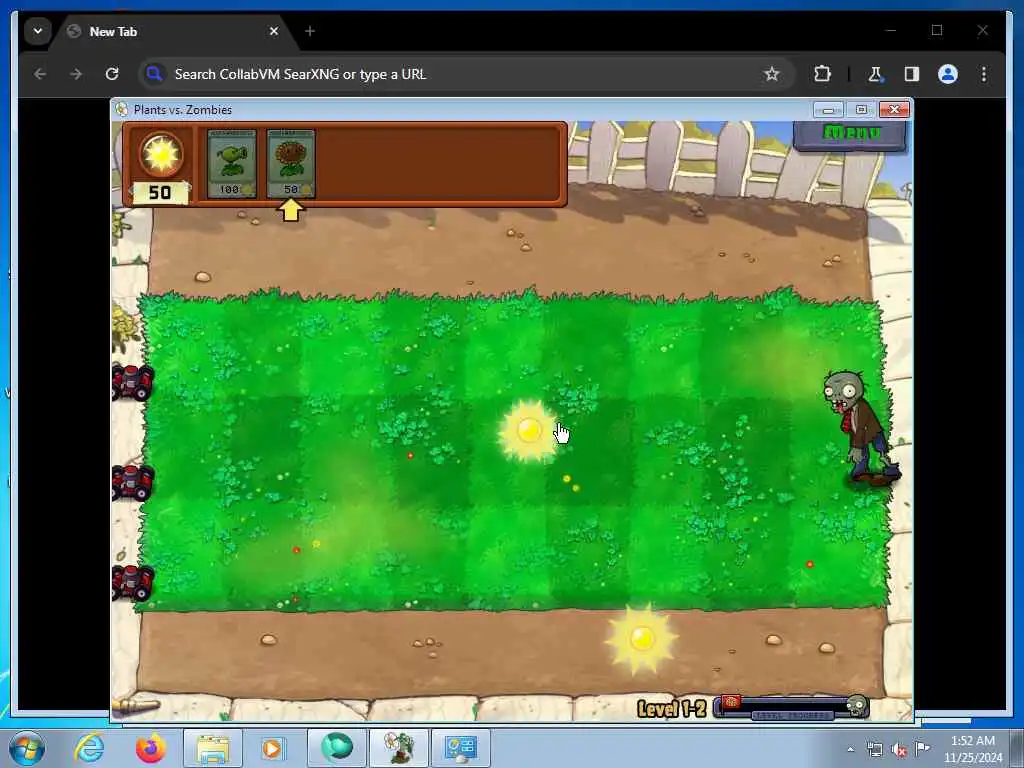Collect the sun on the bottom dirt strip
Viewport: 1024px width, 768px height.
[641, 639]
